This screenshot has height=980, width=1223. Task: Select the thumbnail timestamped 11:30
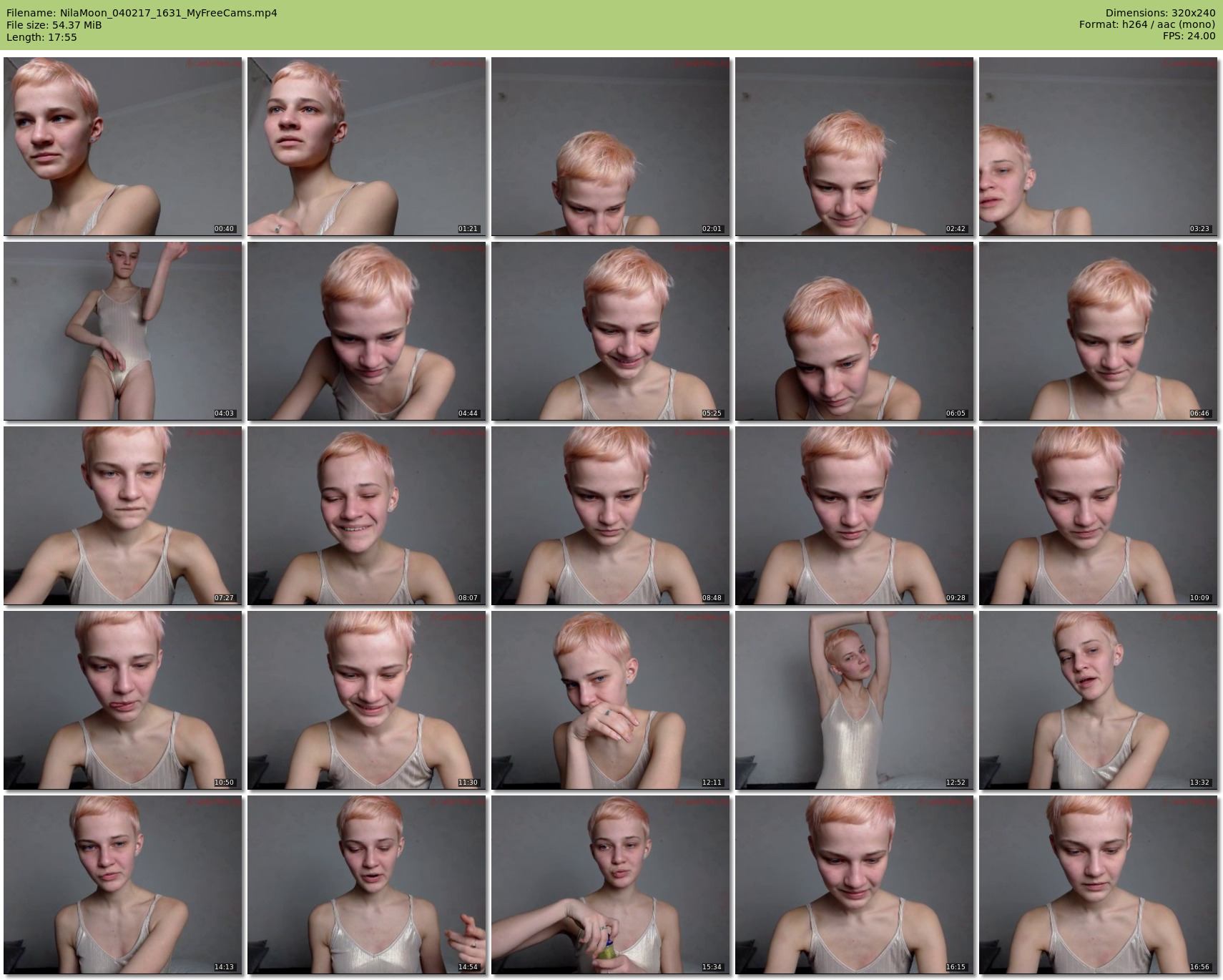(x=367, y=700)
